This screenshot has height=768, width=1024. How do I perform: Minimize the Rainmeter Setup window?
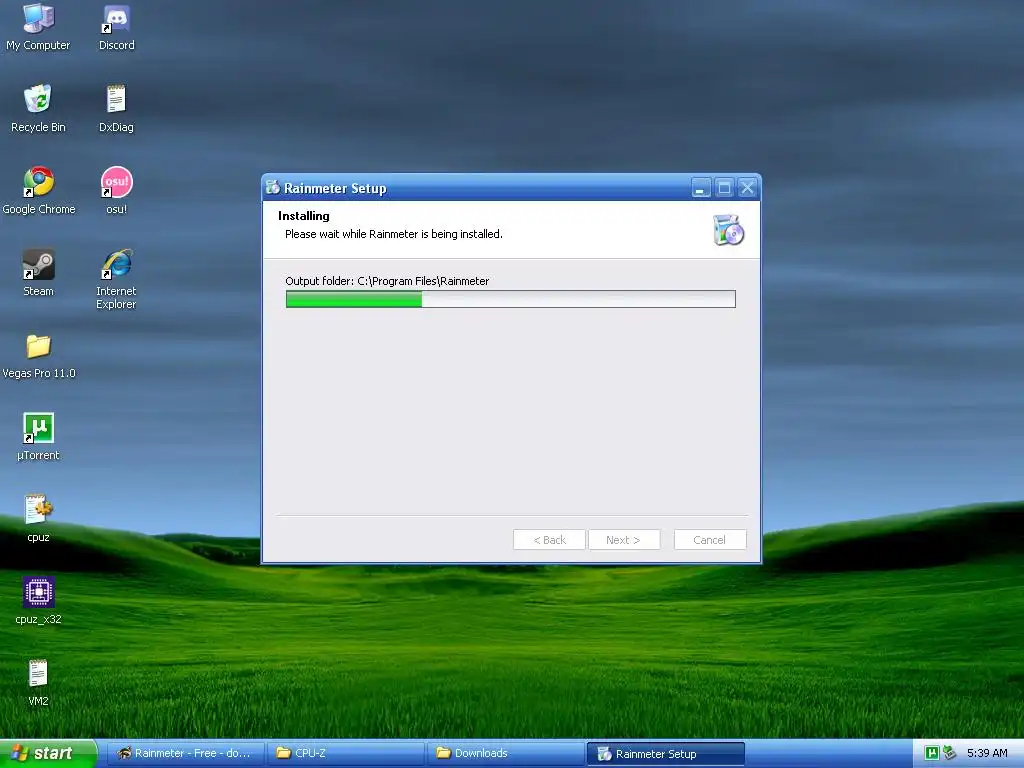point(701,188)
